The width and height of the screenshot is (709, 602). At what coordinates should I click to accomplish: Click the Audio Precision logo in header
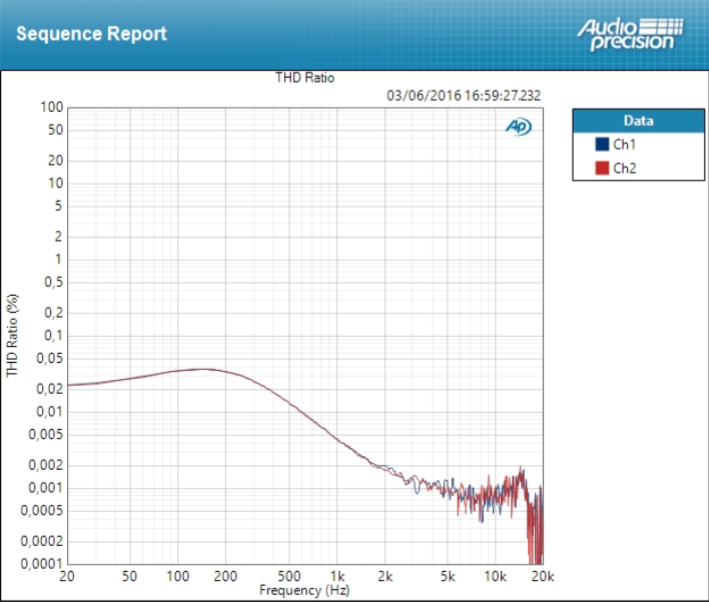(x=630, y=34)
